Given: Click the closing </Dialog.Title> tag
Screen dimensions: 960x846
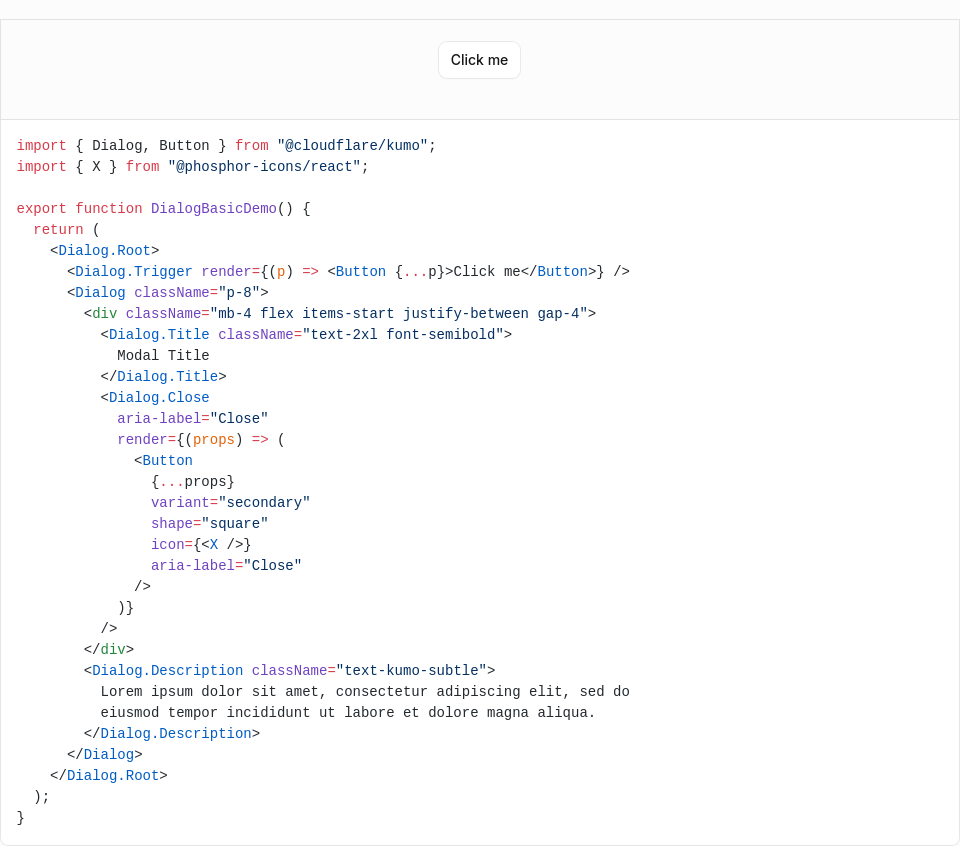Looking at the screenshot, I should click(x=163, y=376).
